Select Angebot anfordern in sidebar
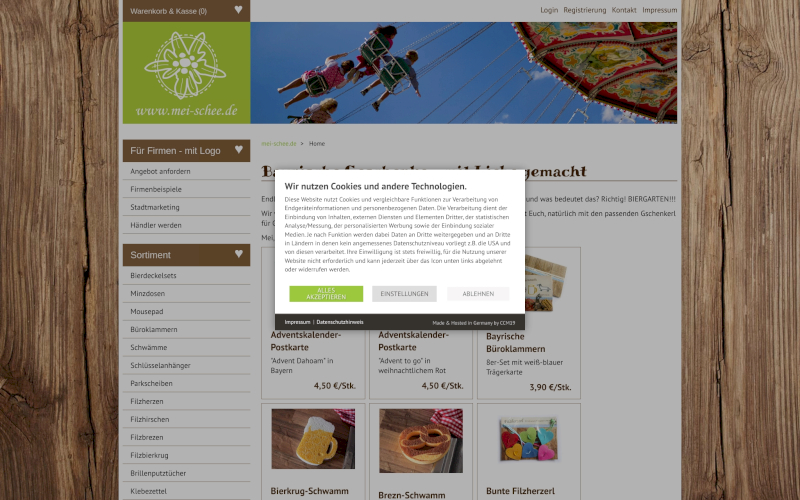This screenshot has width=800, height=500. coord(160,171)
